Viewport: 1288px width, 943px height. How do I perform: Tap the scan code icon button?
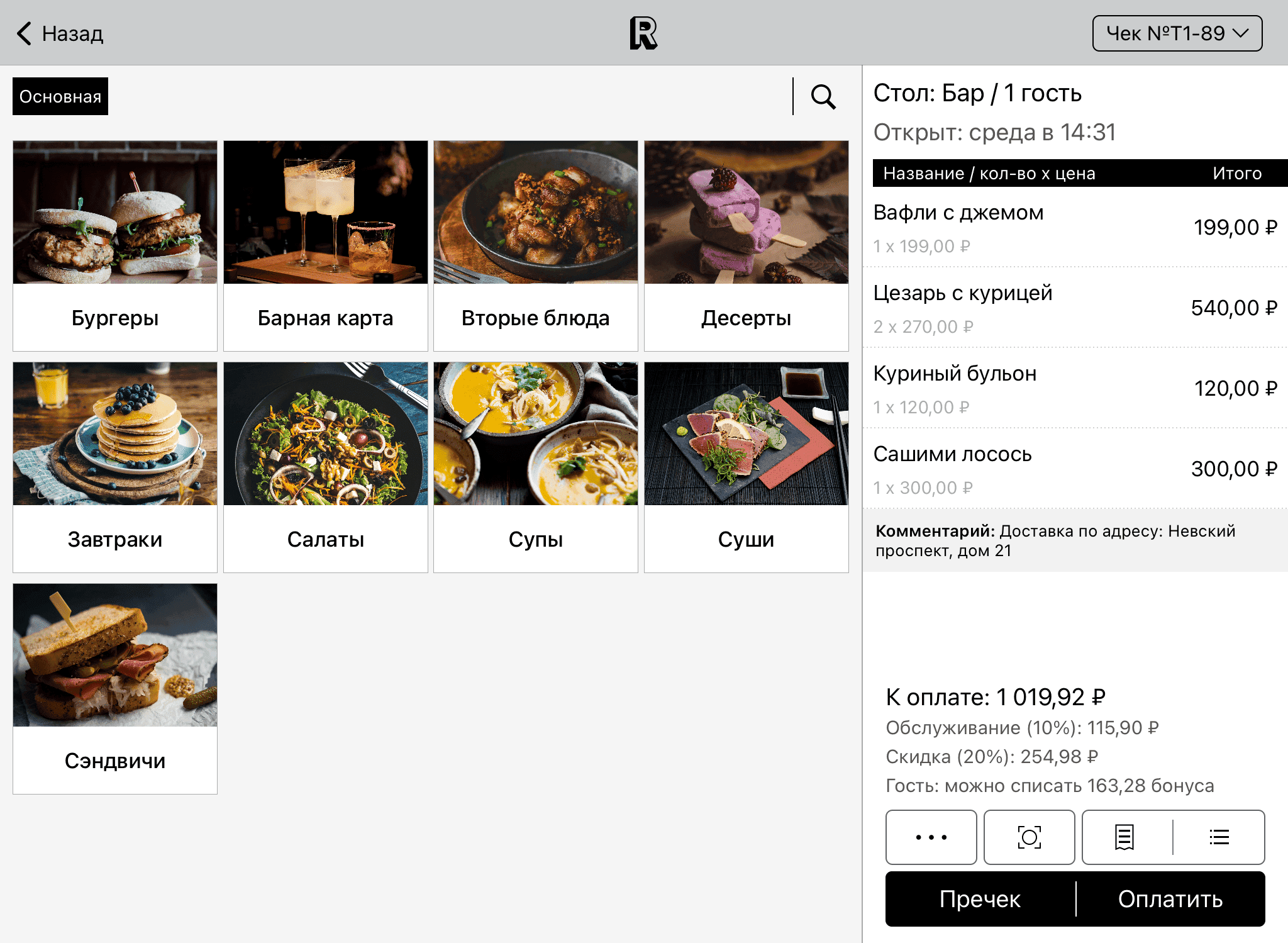(x=1029, y=837)
